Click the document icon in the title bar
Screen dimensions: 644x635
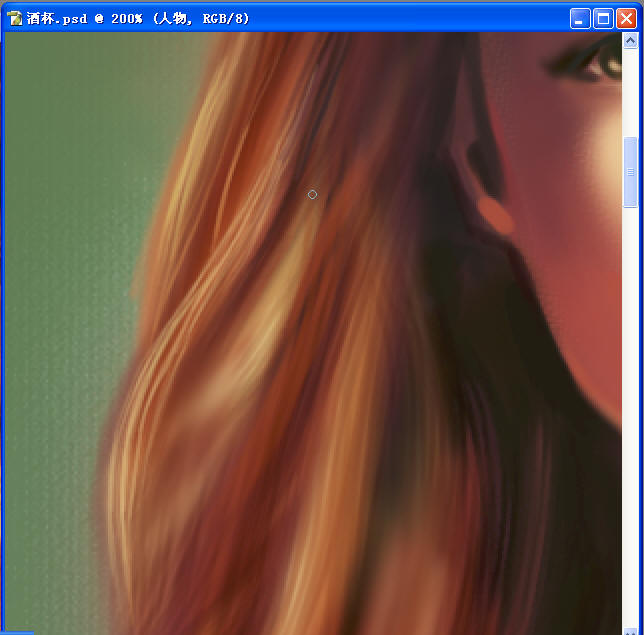click(15, 18)
